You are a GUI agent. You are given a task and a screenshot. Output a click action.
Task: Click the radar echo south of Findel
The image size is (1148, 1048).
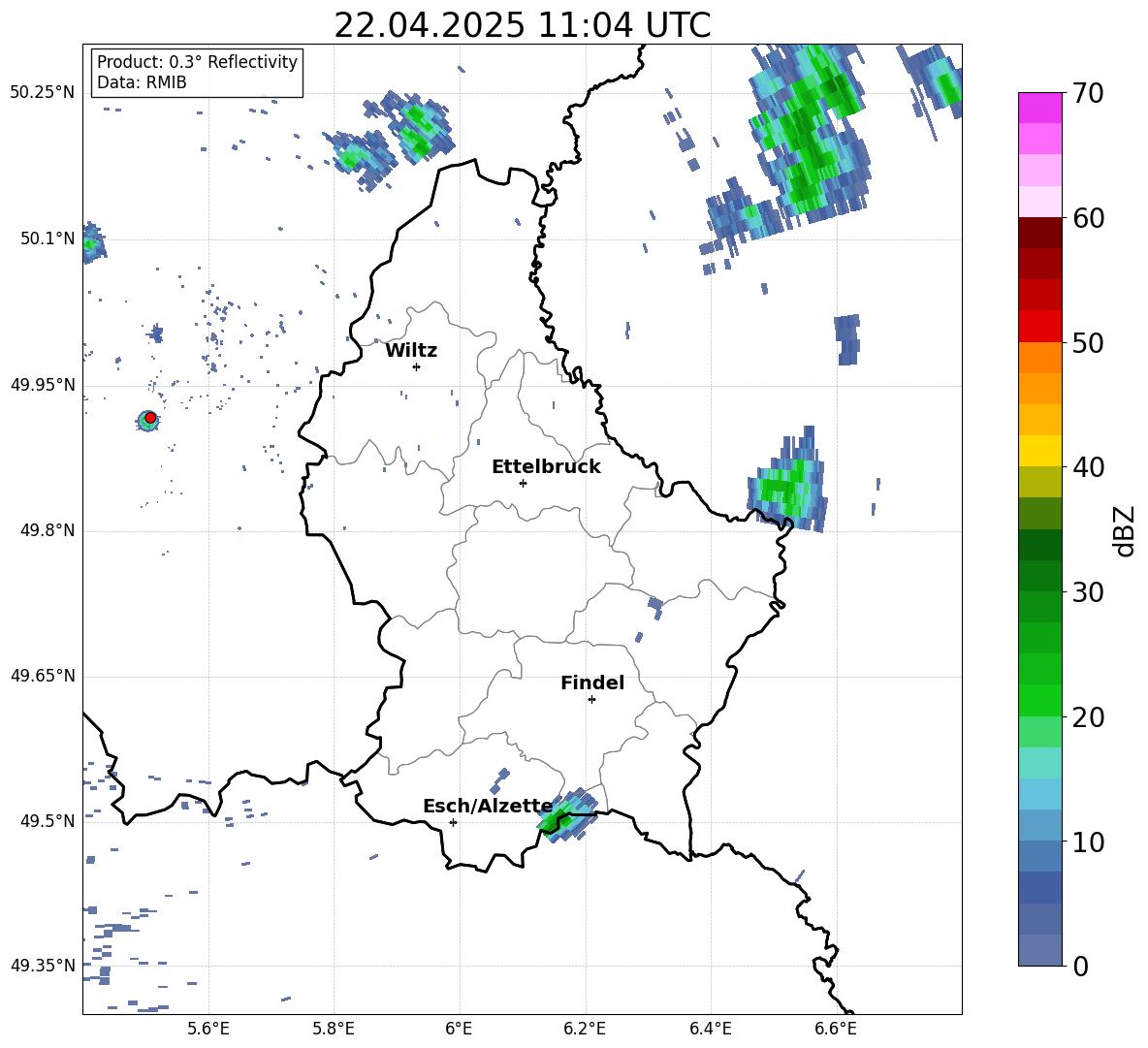pyautogui.click(x=567, y=815)
